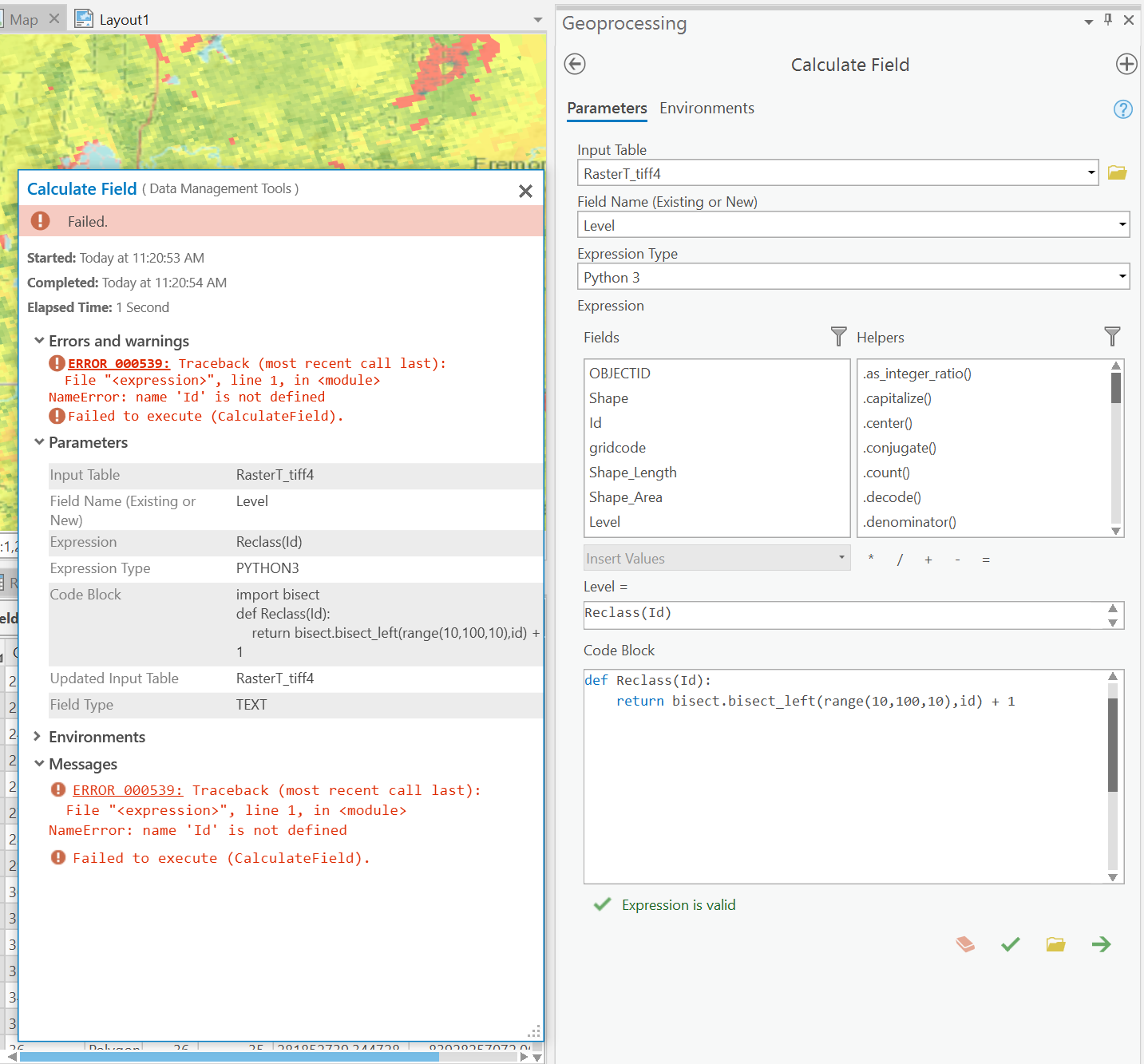Switch to the Parameters tab

[x=607, y=109]
